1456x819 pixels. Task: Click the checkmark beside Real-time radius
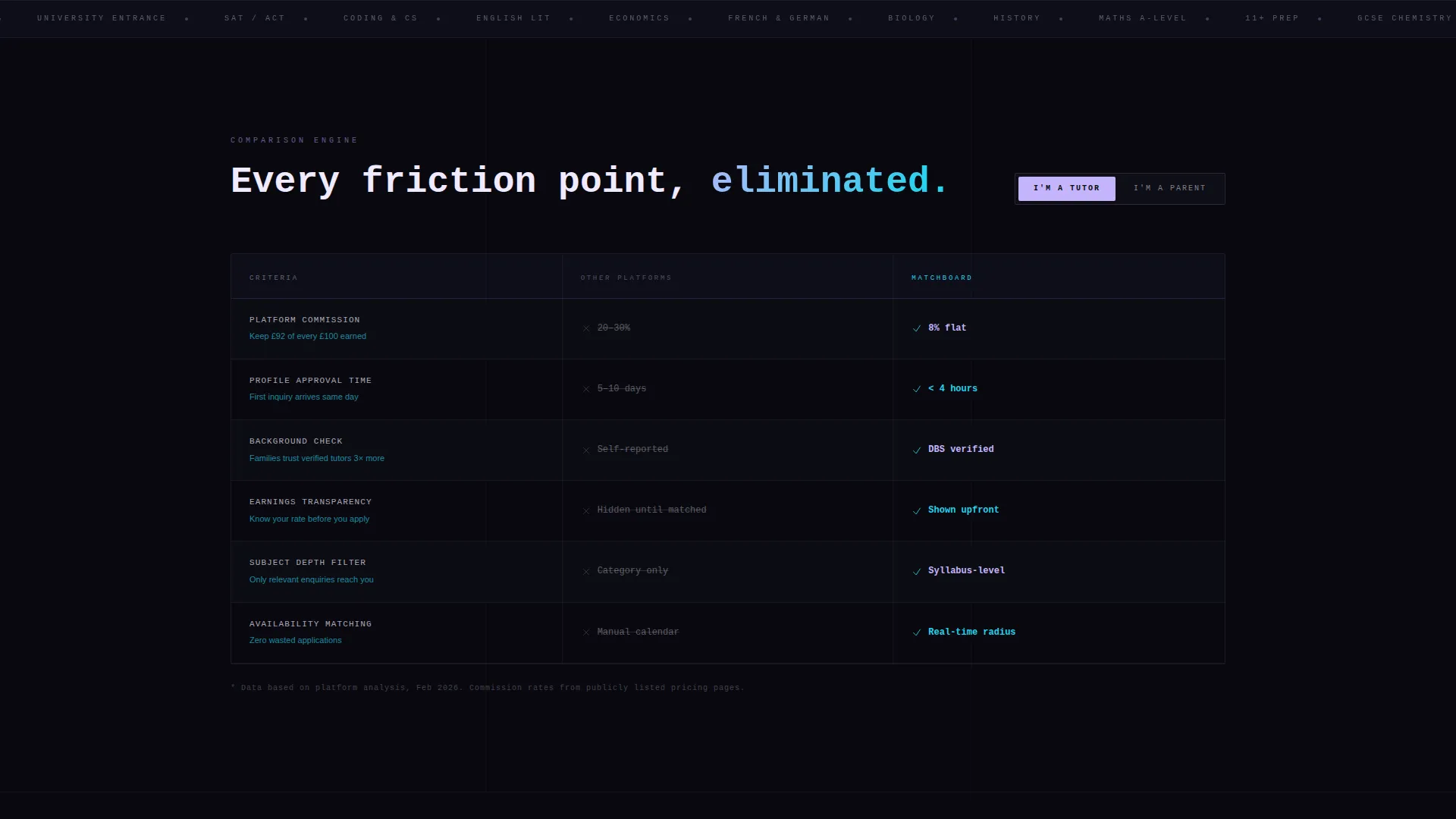pyautogui.click(x=917, y=632)
